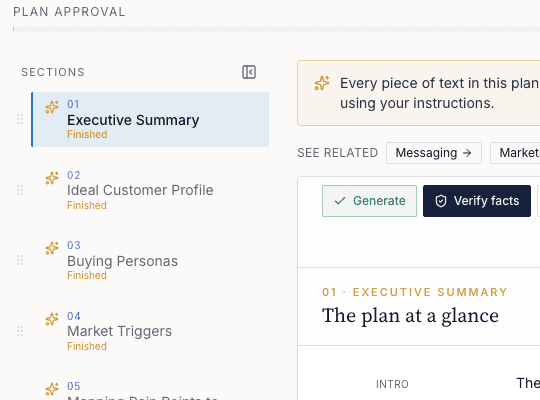Click the 'The plan at a glance' heading
The height and width of the screenshot is (400, 540).
[x=410, y=316]
